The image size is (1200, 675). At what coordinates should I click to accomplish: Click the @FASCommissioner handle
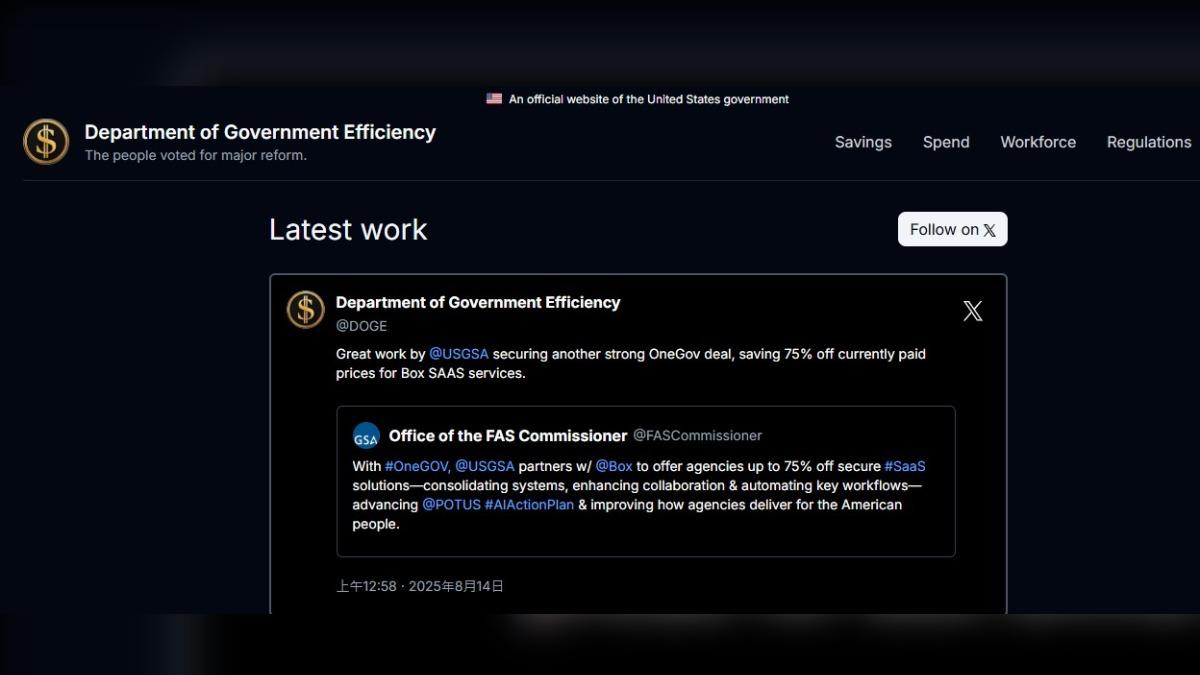697,436
